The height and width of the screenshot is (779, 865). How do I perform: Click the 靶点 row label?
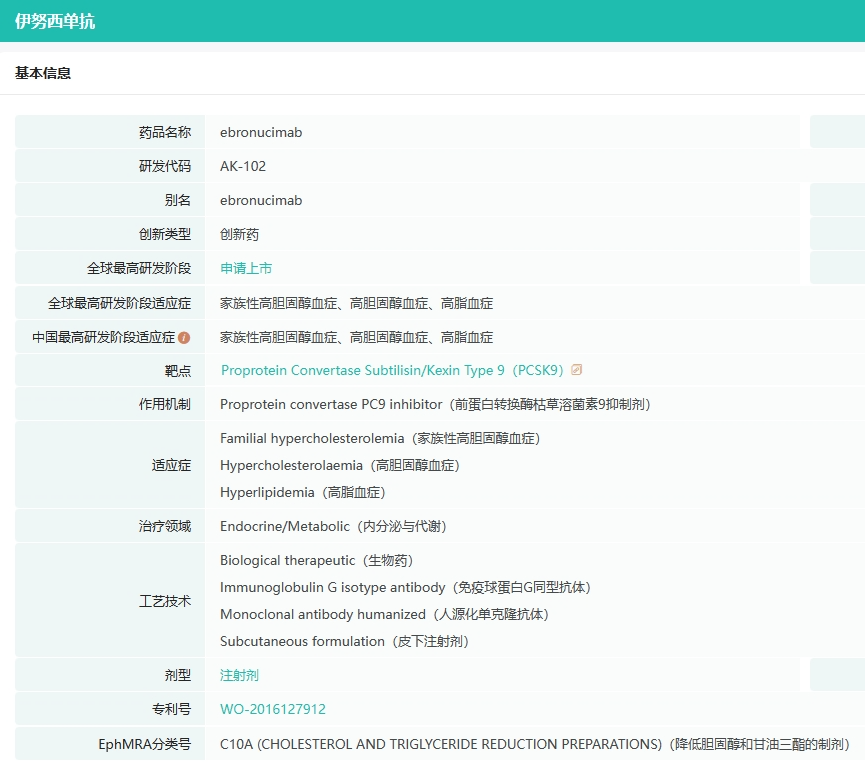[x=177, y=371]
